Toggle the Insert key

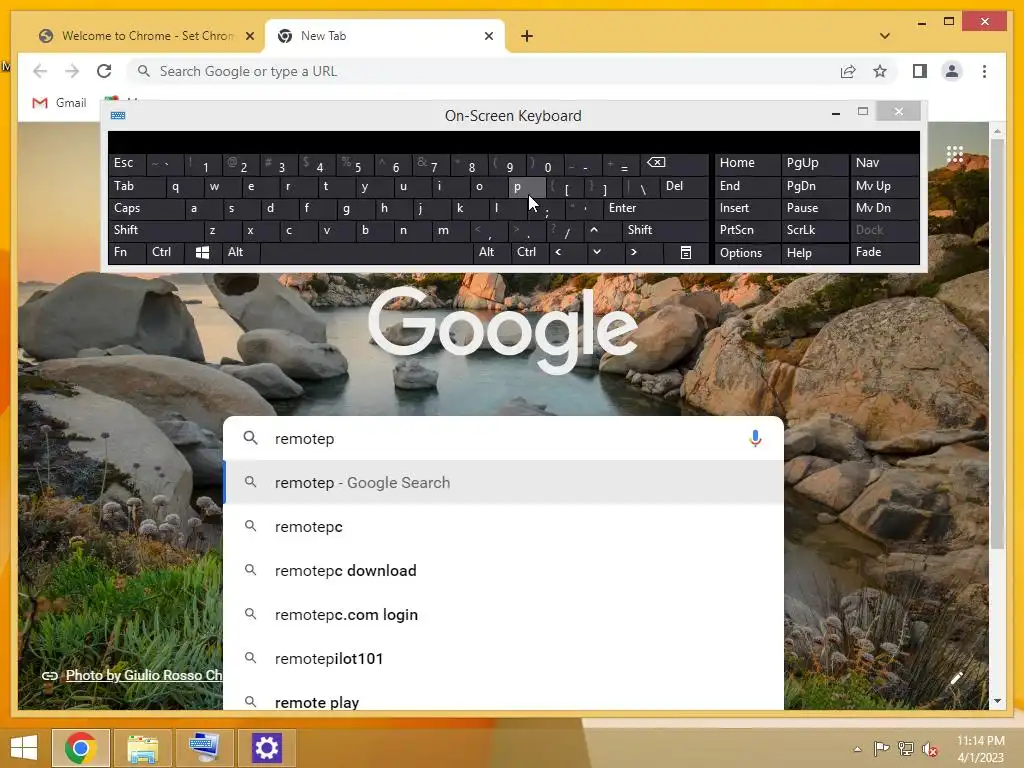[x=747, y=208]
